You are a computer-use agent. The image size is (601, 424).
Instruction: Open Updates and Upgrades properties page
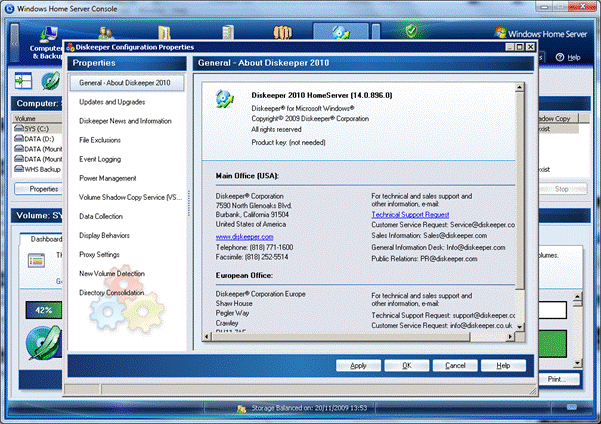(112, 102)
